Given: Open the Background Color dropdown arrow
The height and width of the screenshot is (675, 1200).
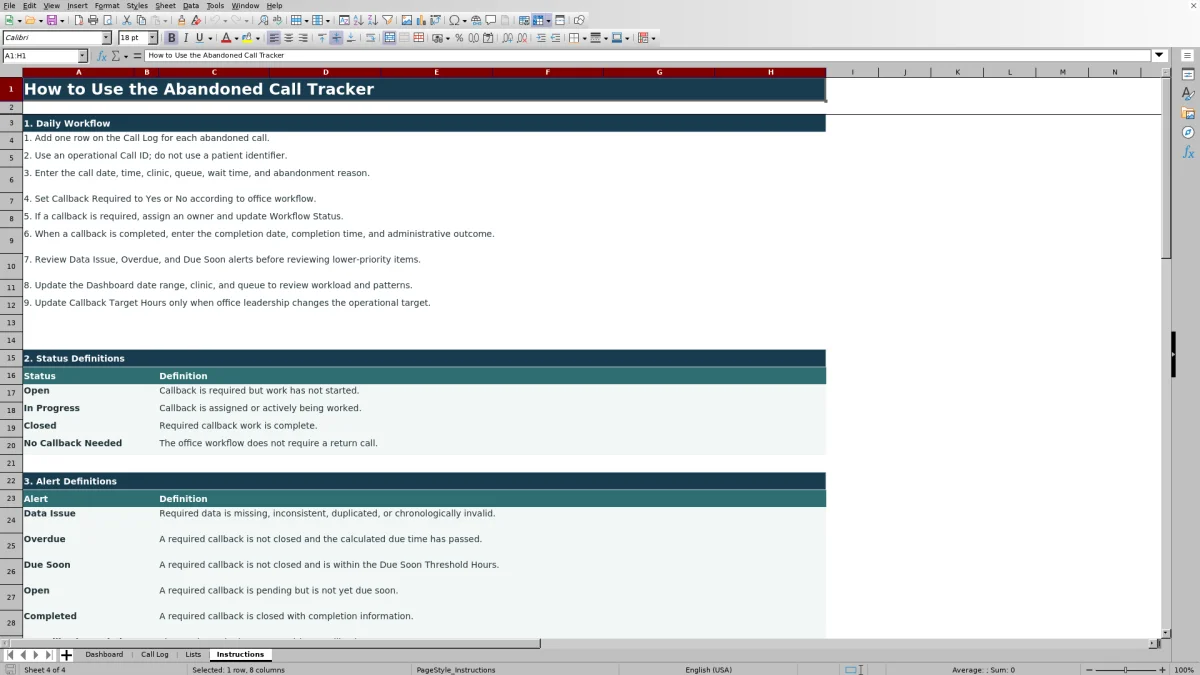Looking at the screenshot, I should [257, 38].
